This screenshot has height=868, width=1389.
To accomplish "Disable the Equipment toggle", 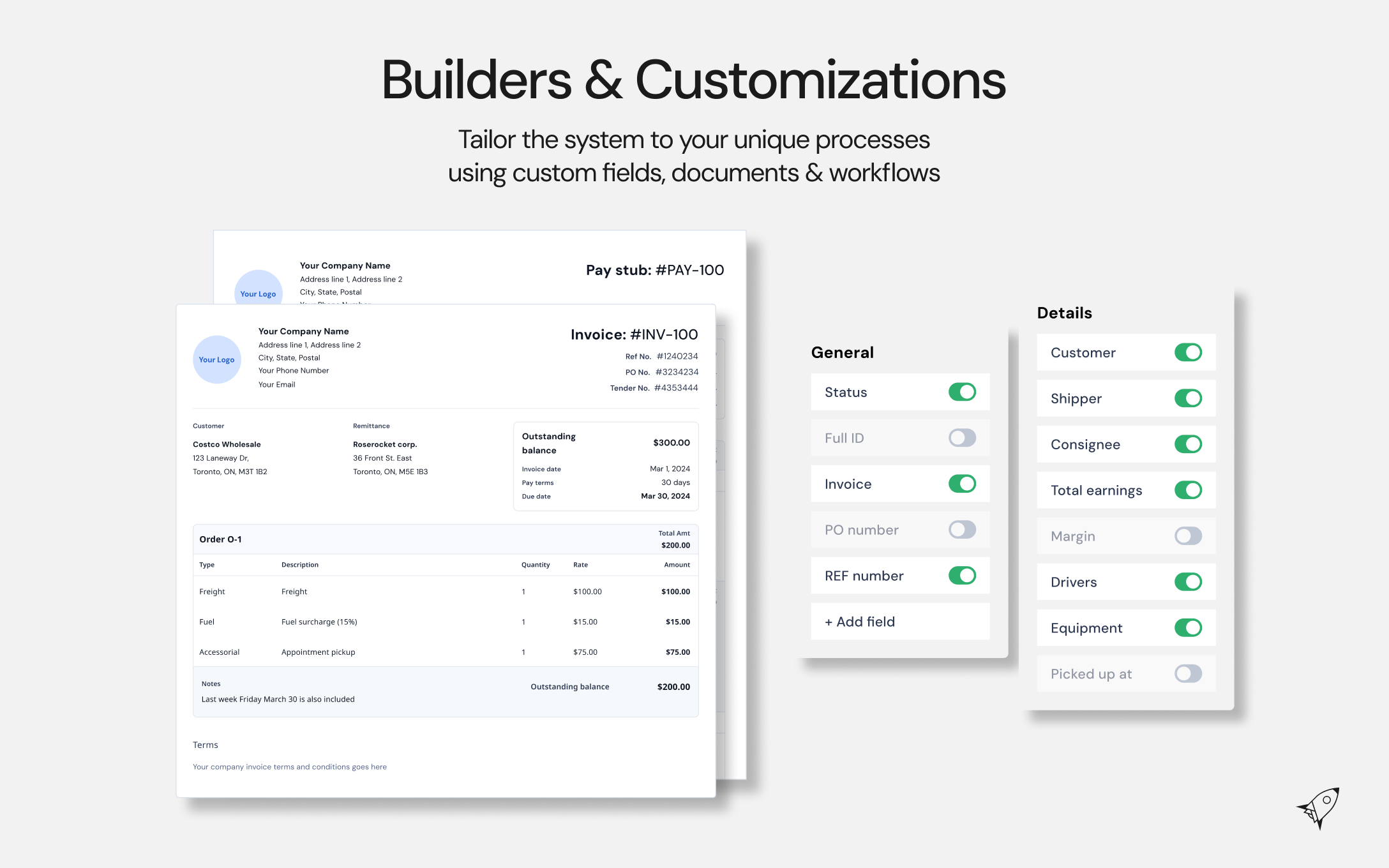I will click(1188, 628).
